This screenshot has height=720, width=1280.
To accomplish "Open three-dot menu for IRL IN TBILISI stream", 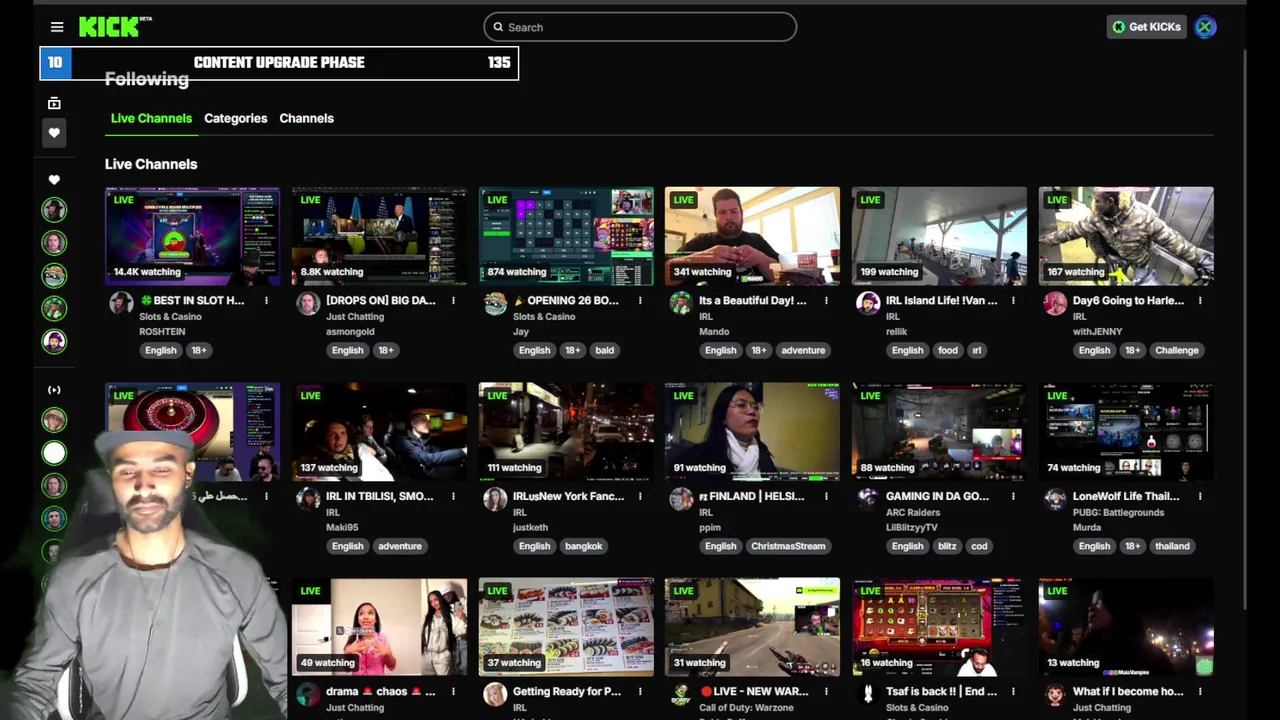I will coord(453,496).
